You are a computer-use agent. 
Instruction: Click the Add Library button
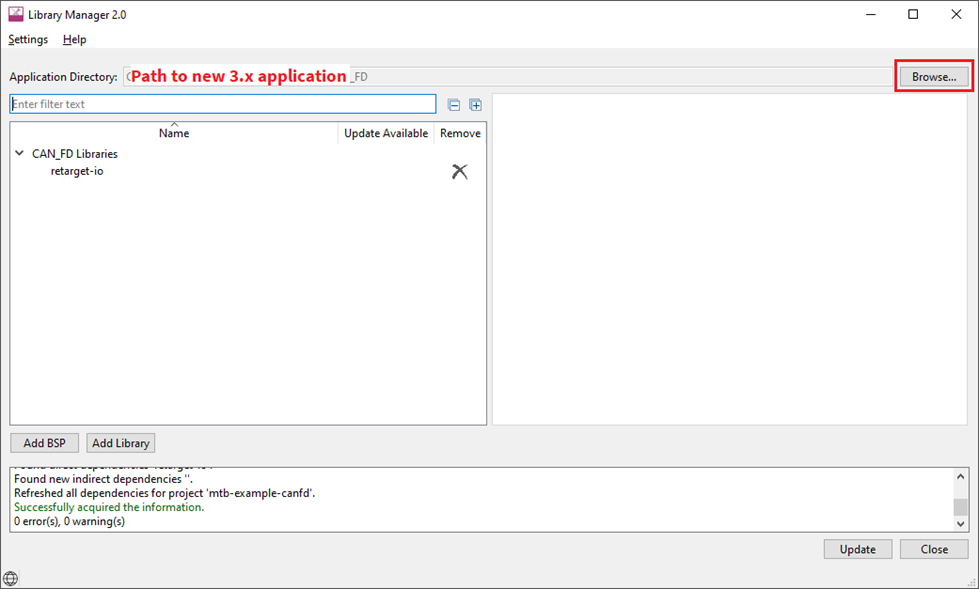tap(120, 442)
